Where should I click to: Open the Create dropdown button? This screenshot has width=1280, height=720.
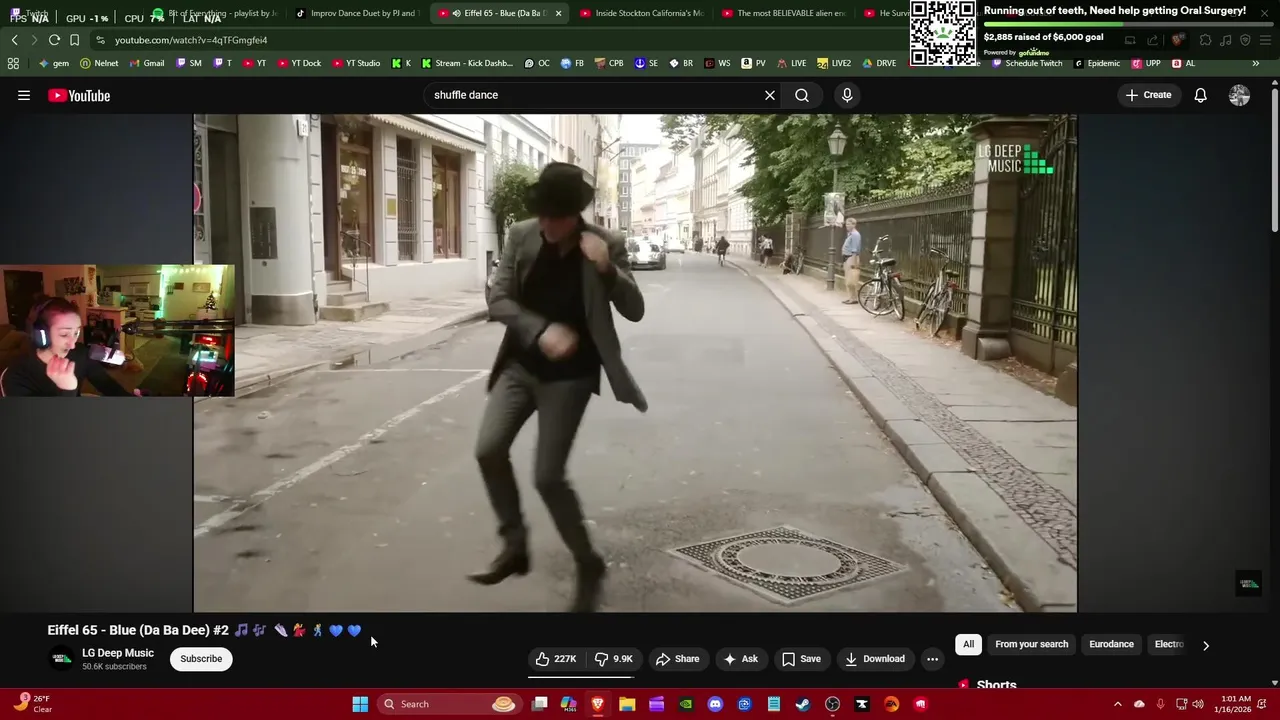click(1148, 95)
